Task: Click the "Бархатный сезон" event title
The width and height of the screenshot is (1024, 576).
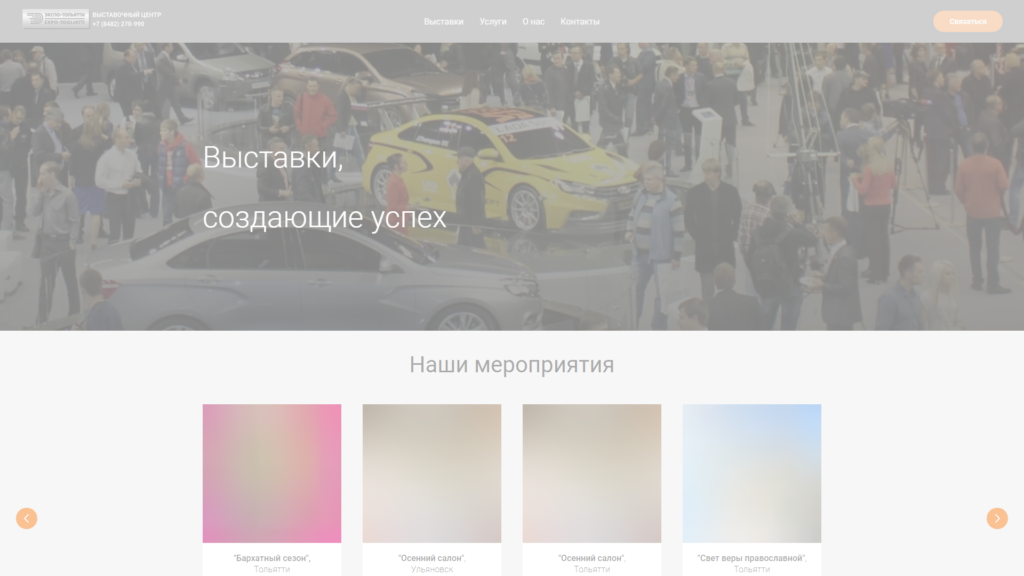Action: coord(272,558)
